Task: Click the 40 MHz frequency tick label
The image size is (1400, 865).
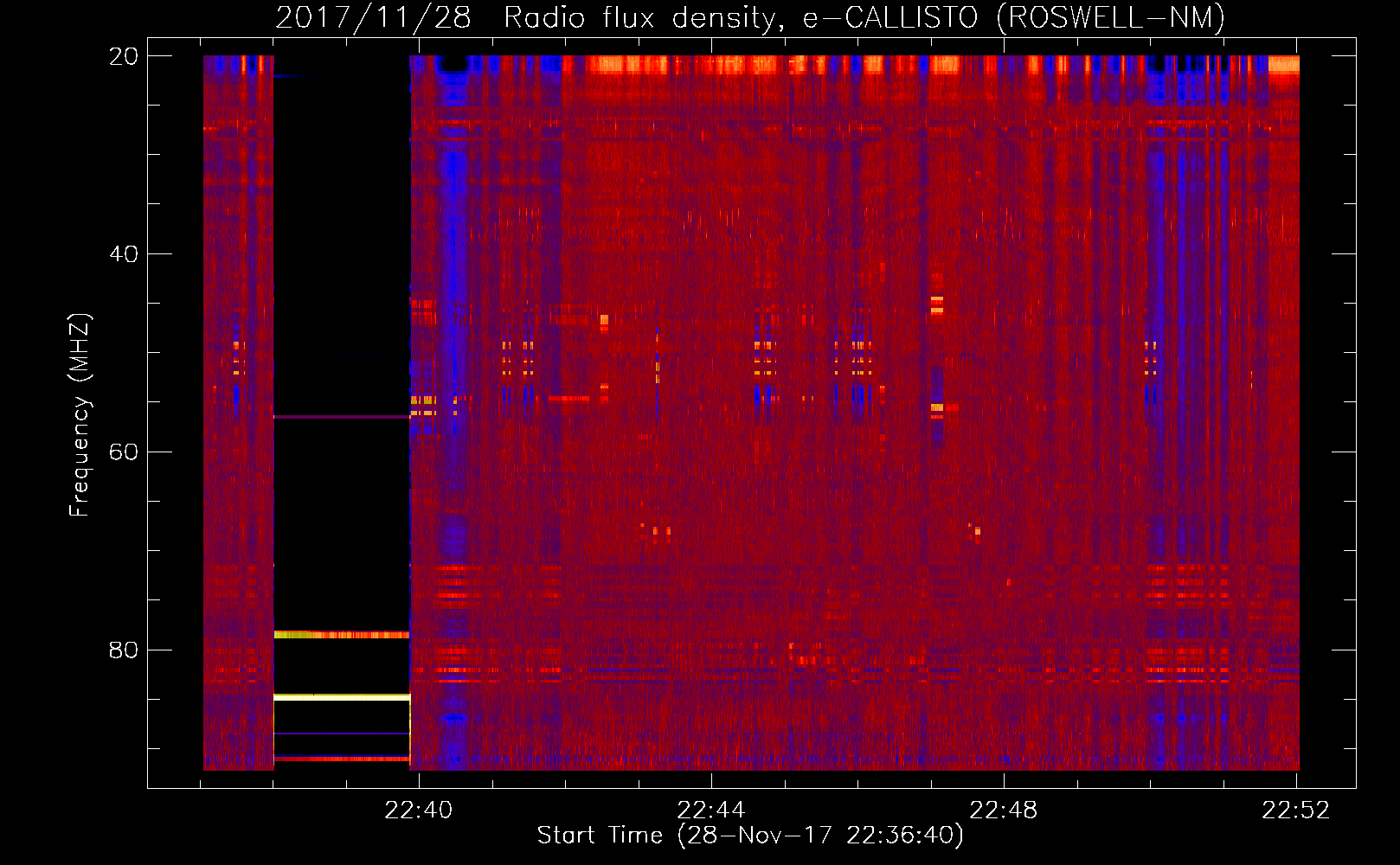Action: [124, 254]
